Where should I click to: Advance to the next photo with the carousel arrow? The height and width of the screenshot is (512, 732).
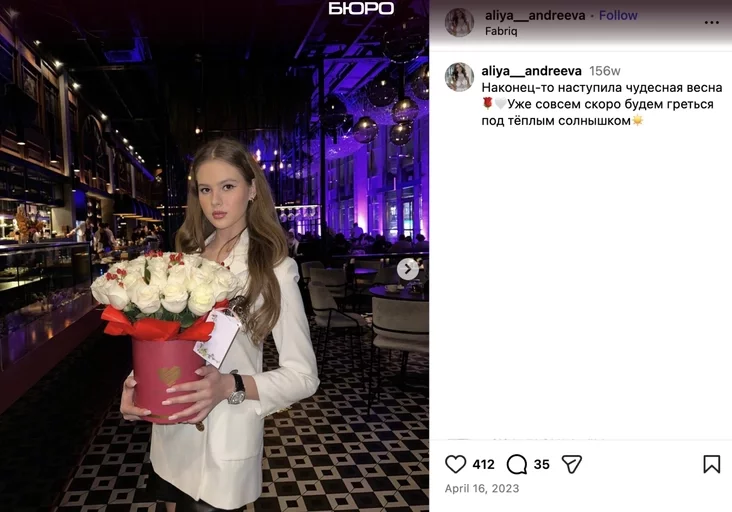(x=408, y=269)
